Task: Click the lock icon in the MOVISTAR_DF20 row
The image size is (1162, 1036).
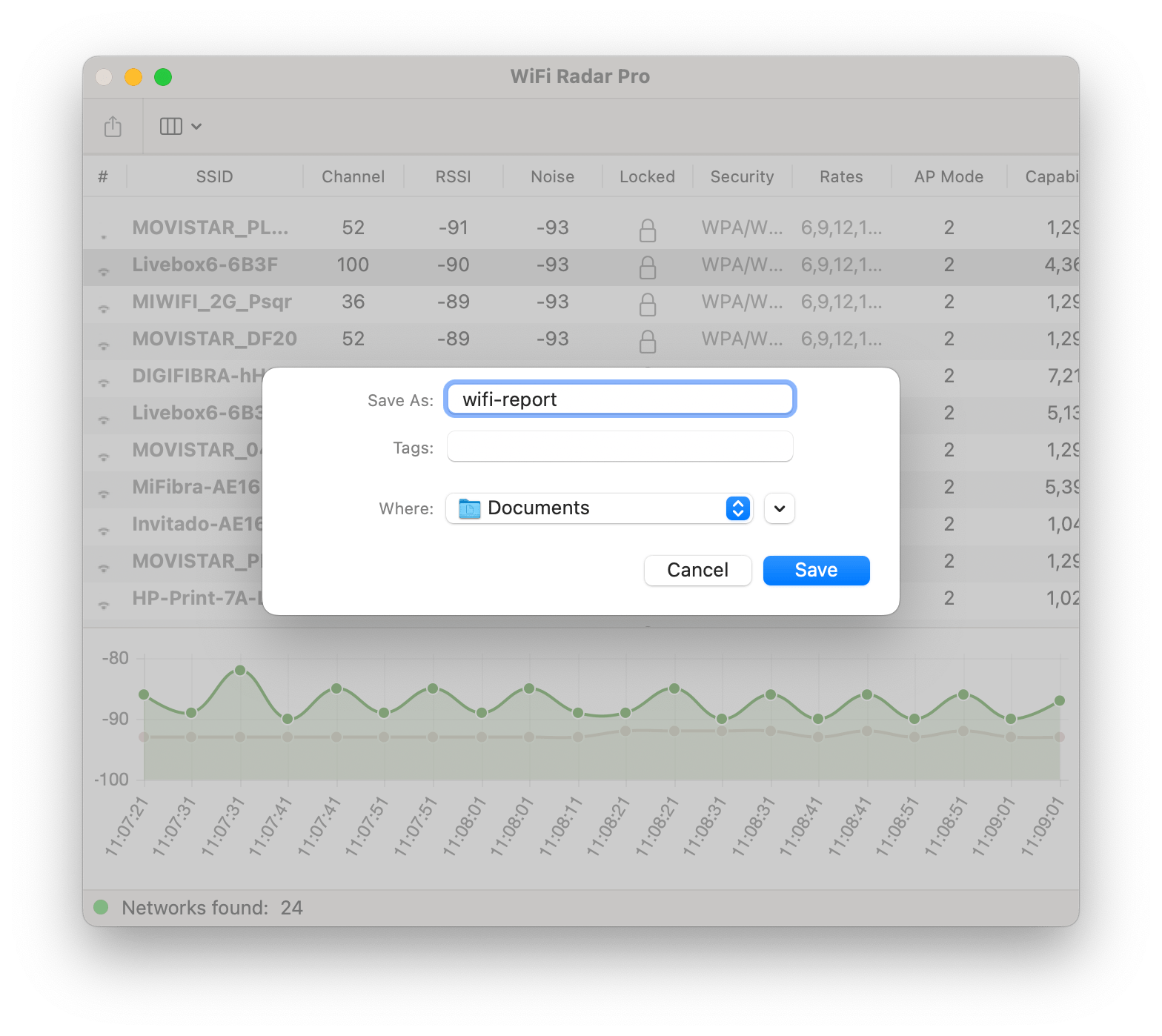Action: pos(648,341)
